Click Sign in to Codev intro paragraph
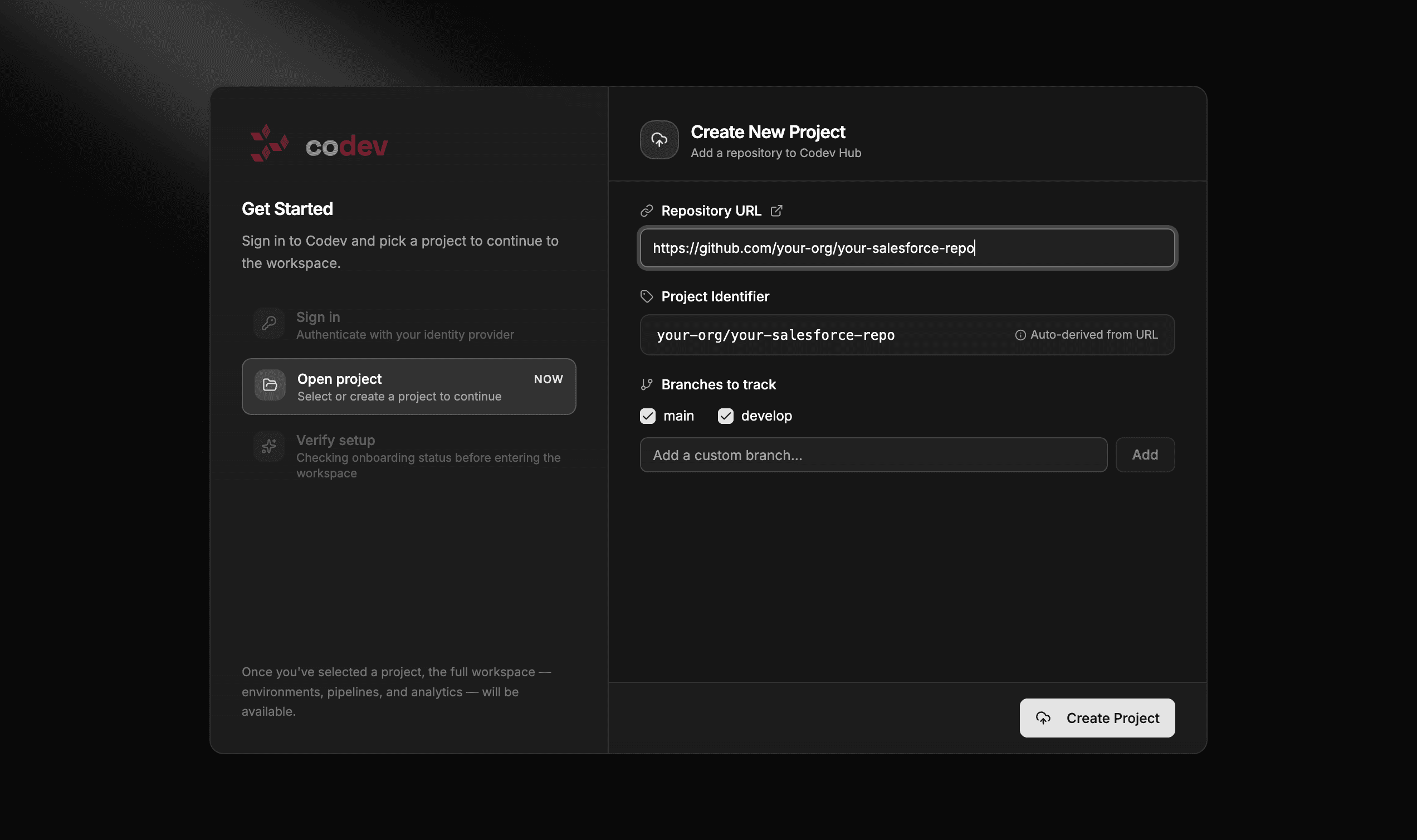Image resolution: width=1417 pixels, height=840 pixels. coord(400,252)
